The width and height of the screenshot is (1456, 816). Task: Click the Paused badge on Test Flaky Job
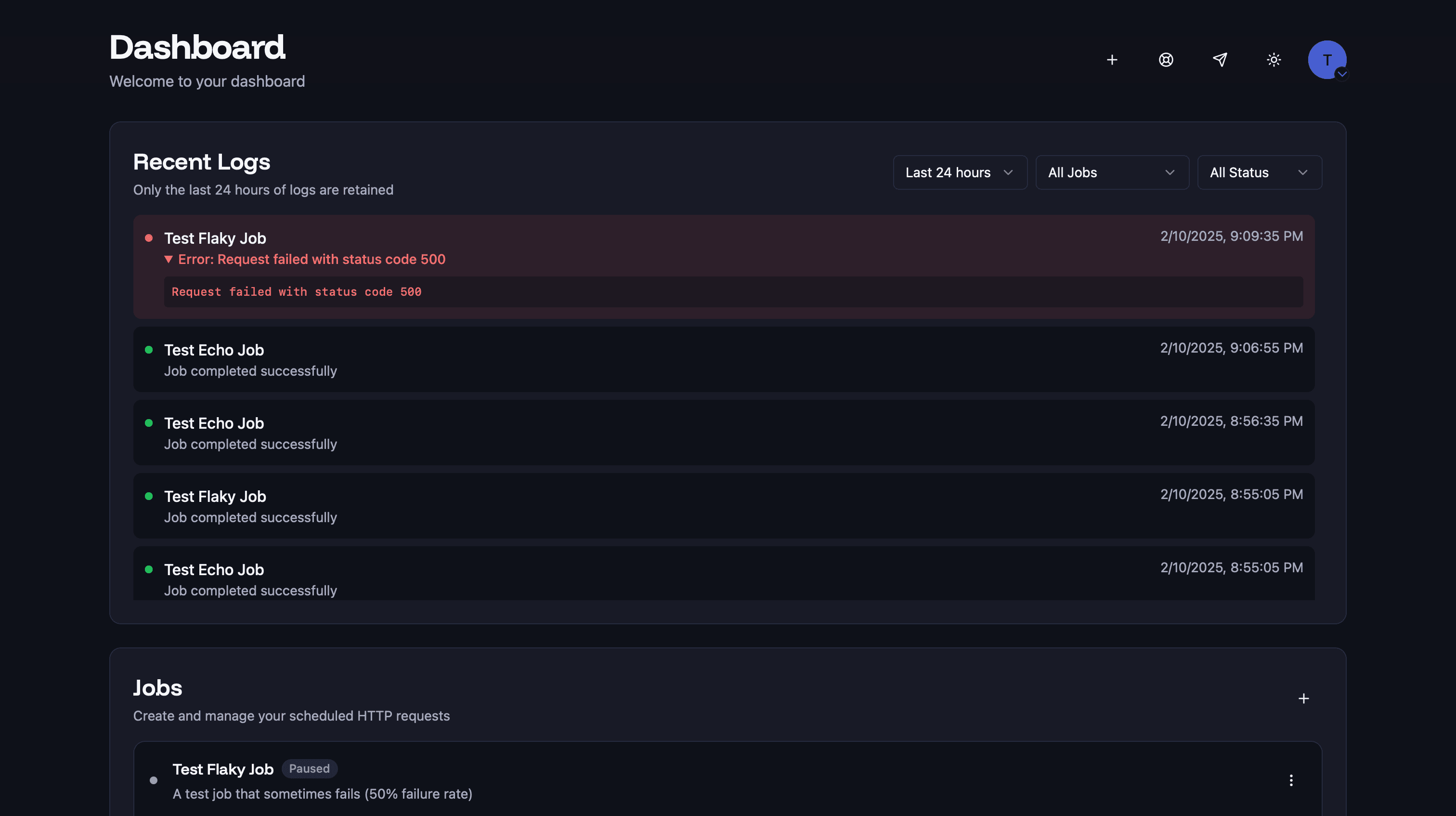(309, 769)
